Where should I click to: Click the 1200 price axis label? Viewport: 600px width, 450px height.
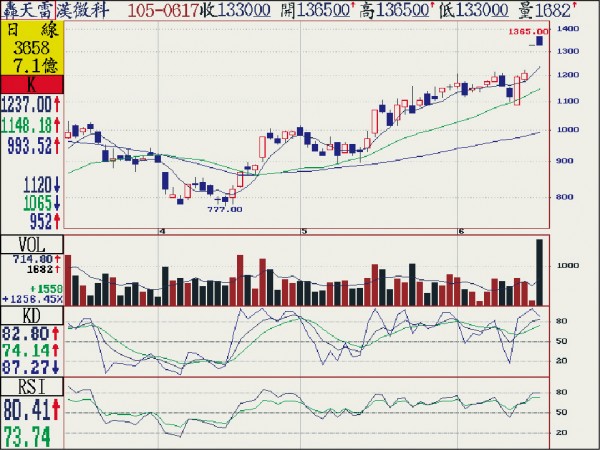[x=568, y=75]
